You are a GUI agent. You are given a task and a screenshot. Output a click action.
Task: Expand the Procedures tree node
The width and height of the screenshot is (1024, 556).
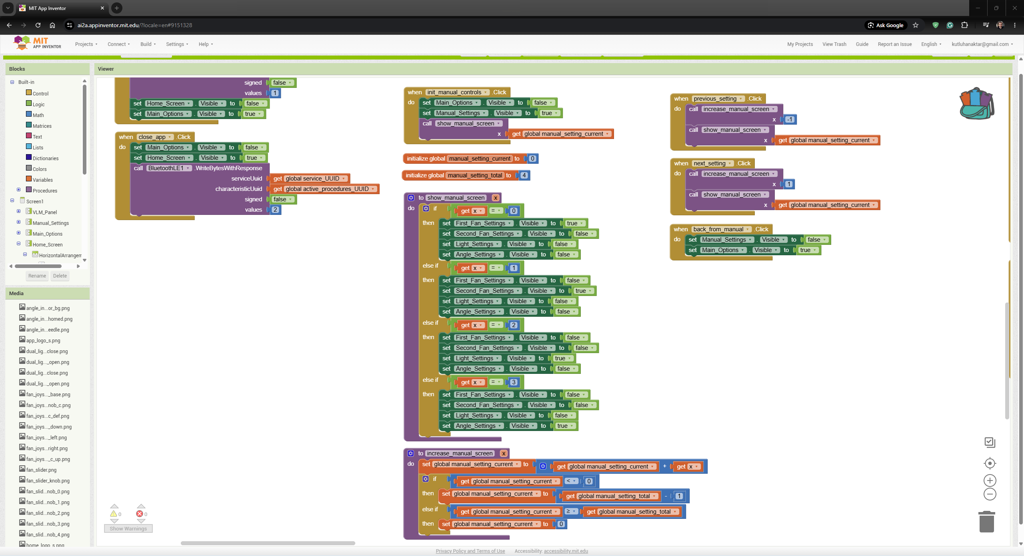[x=19, y=190]
